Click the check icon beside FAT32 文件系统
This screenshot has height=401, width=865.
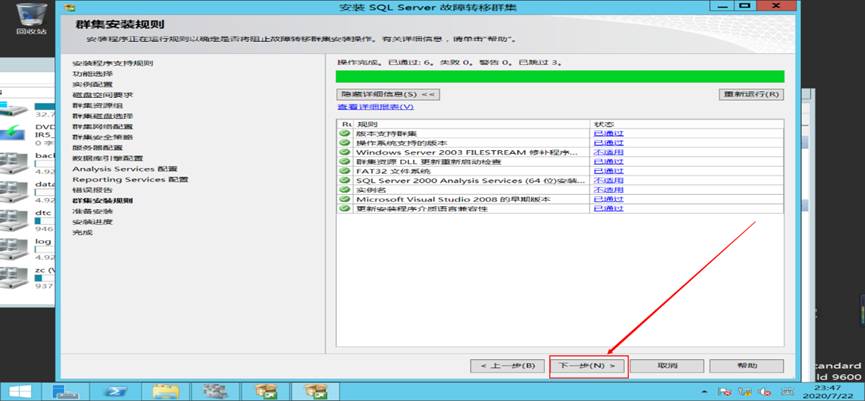pyautogui.click(x=344, y=171)
